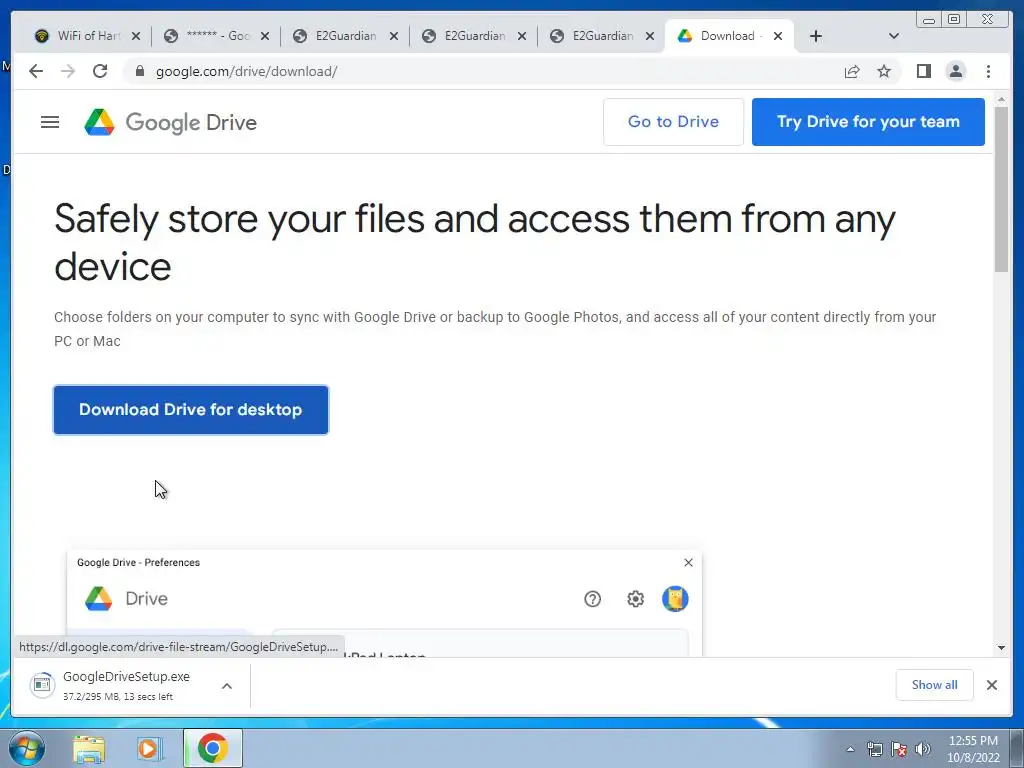Open Action Center flag icon
Image resolution: width=1024 pixels, height=768 pixels.
pyautogui.click(x=899, y=749)
